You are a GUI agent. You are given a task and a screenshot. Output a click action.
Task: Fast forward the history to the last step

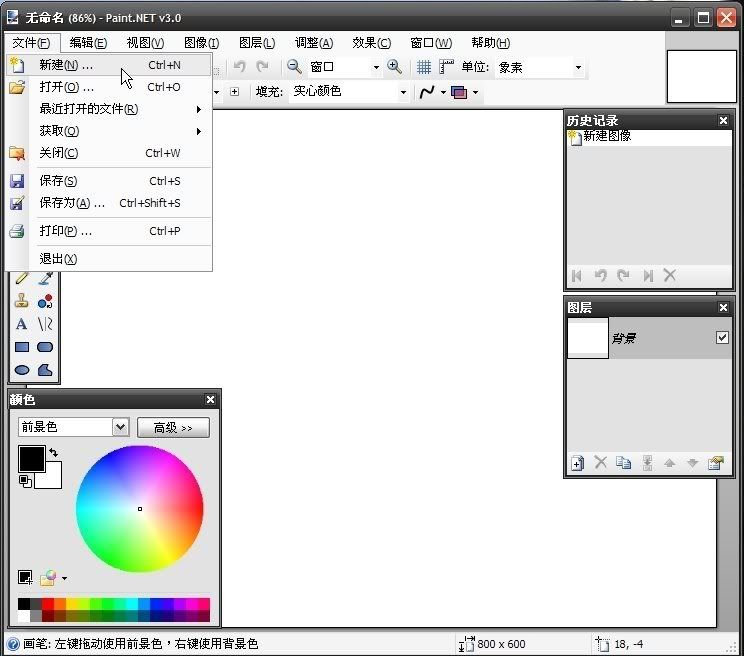click(648, 276)
